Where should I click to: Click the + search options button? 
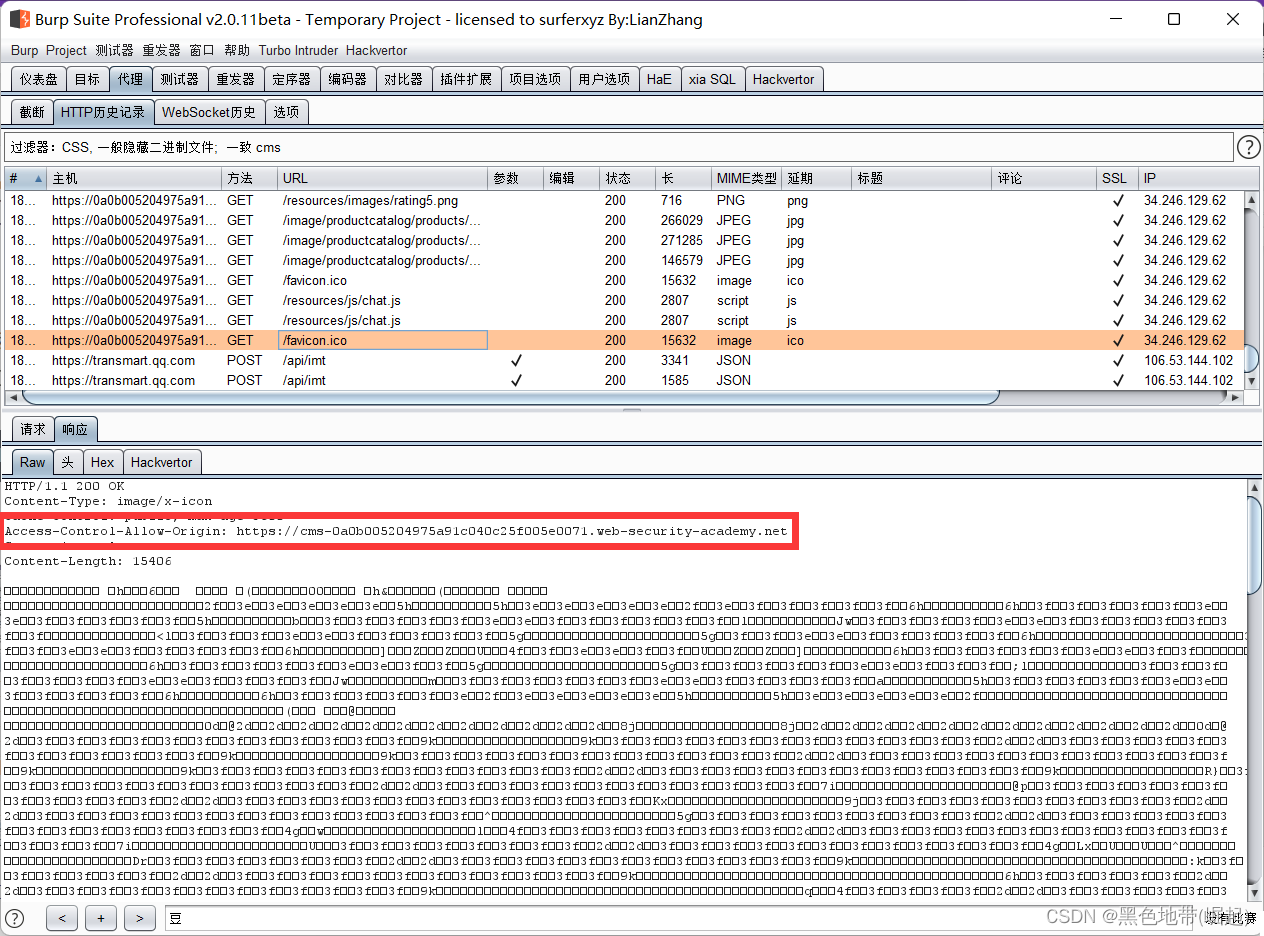pos(101,918)
